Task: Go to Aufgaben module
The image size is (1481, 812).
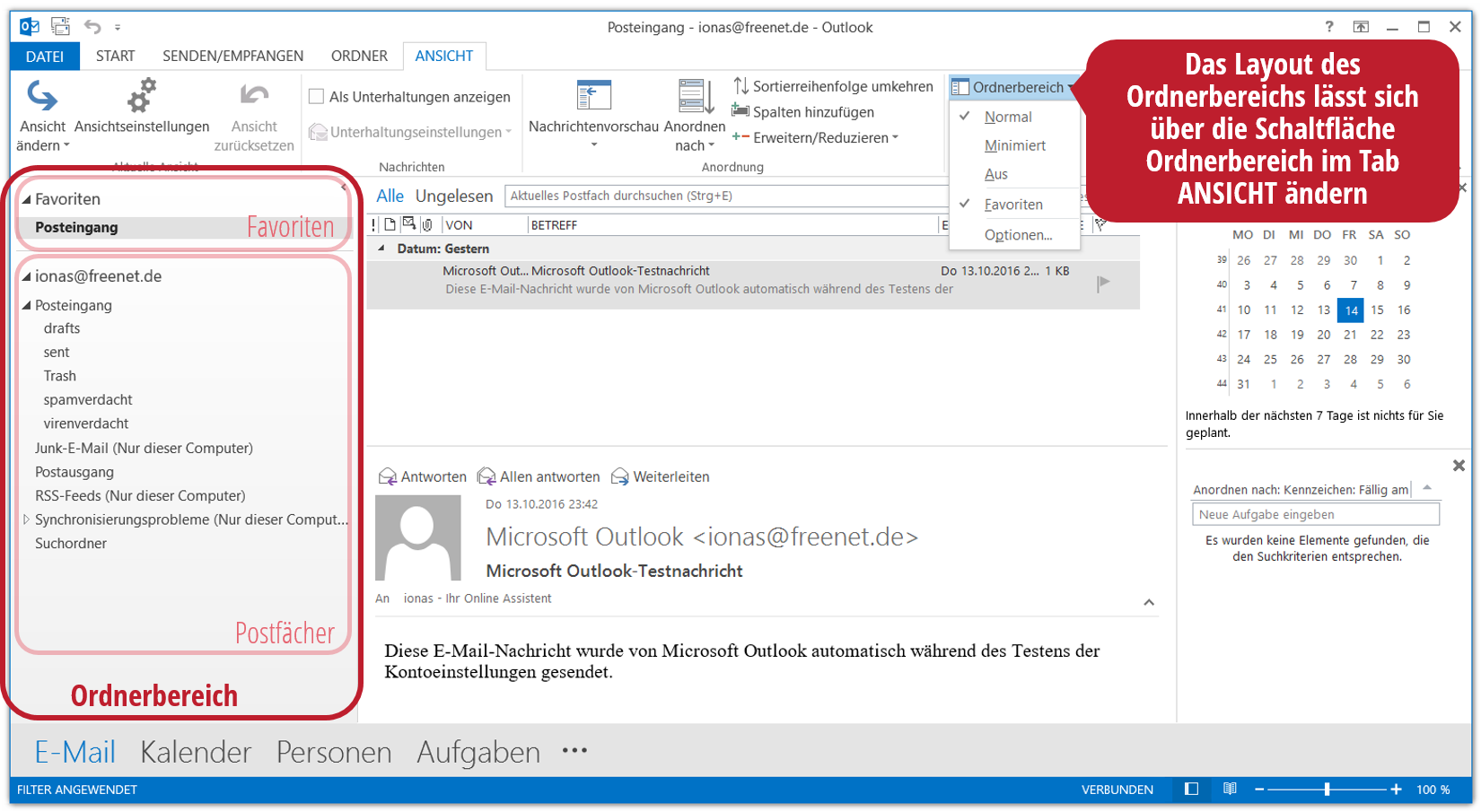Action: pyautogui.click(x=478, y=752)
